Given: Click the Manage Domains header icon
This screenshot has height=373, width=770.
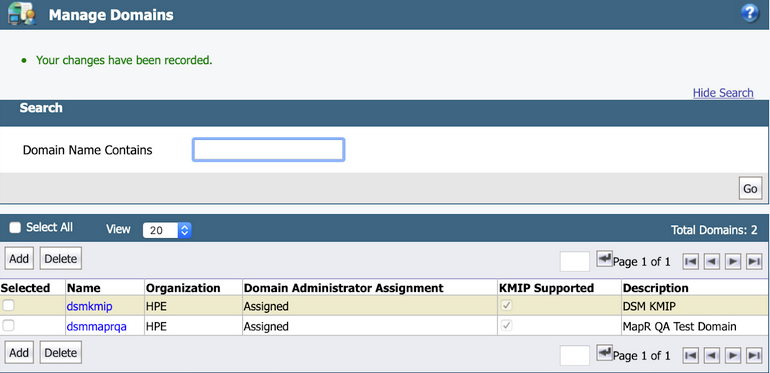Looking at the screenshot, I should 22,14.
